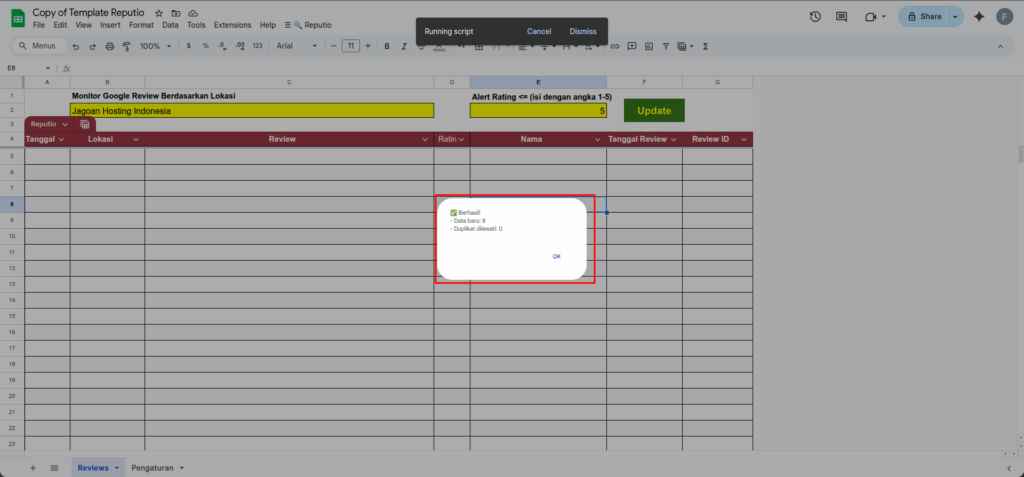Star the document title
The height and width of the screenshot is (477, 1024).
point(159,12)
